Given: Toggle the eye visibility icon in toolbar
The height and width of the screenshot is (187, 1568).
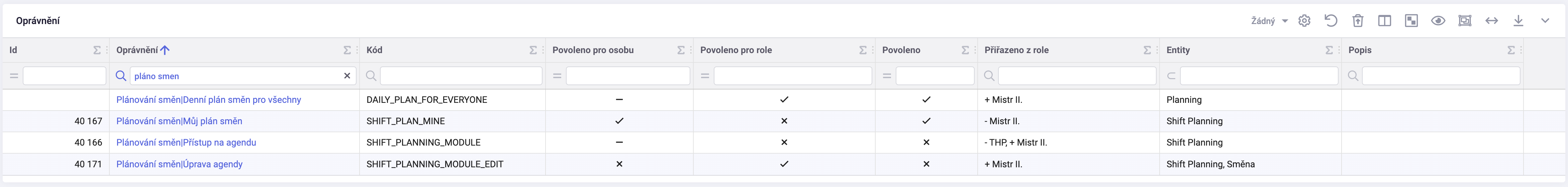Looking at the screenshot, I should (x=1438, y=21).
